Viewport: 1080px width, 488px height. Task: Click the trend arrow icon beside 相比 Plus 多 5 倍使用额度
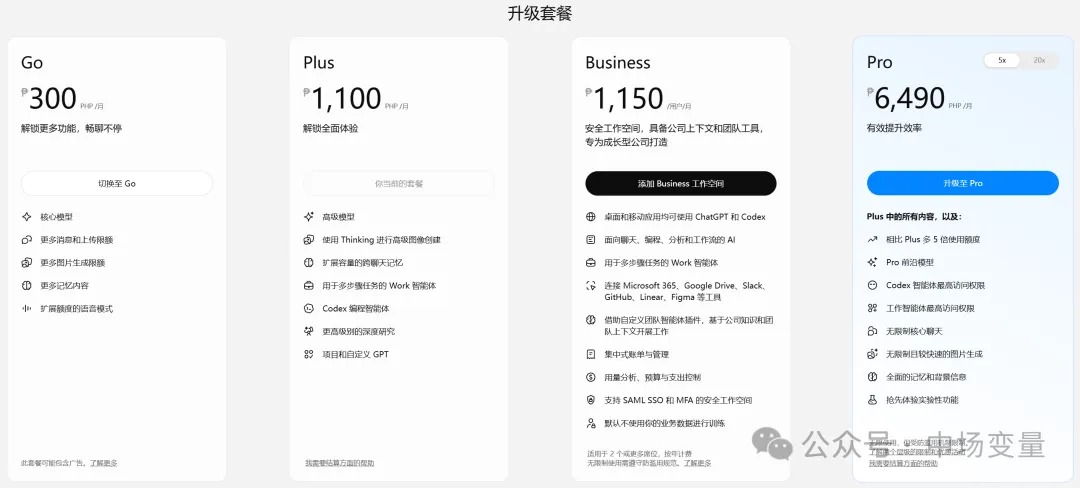point(872,240)
